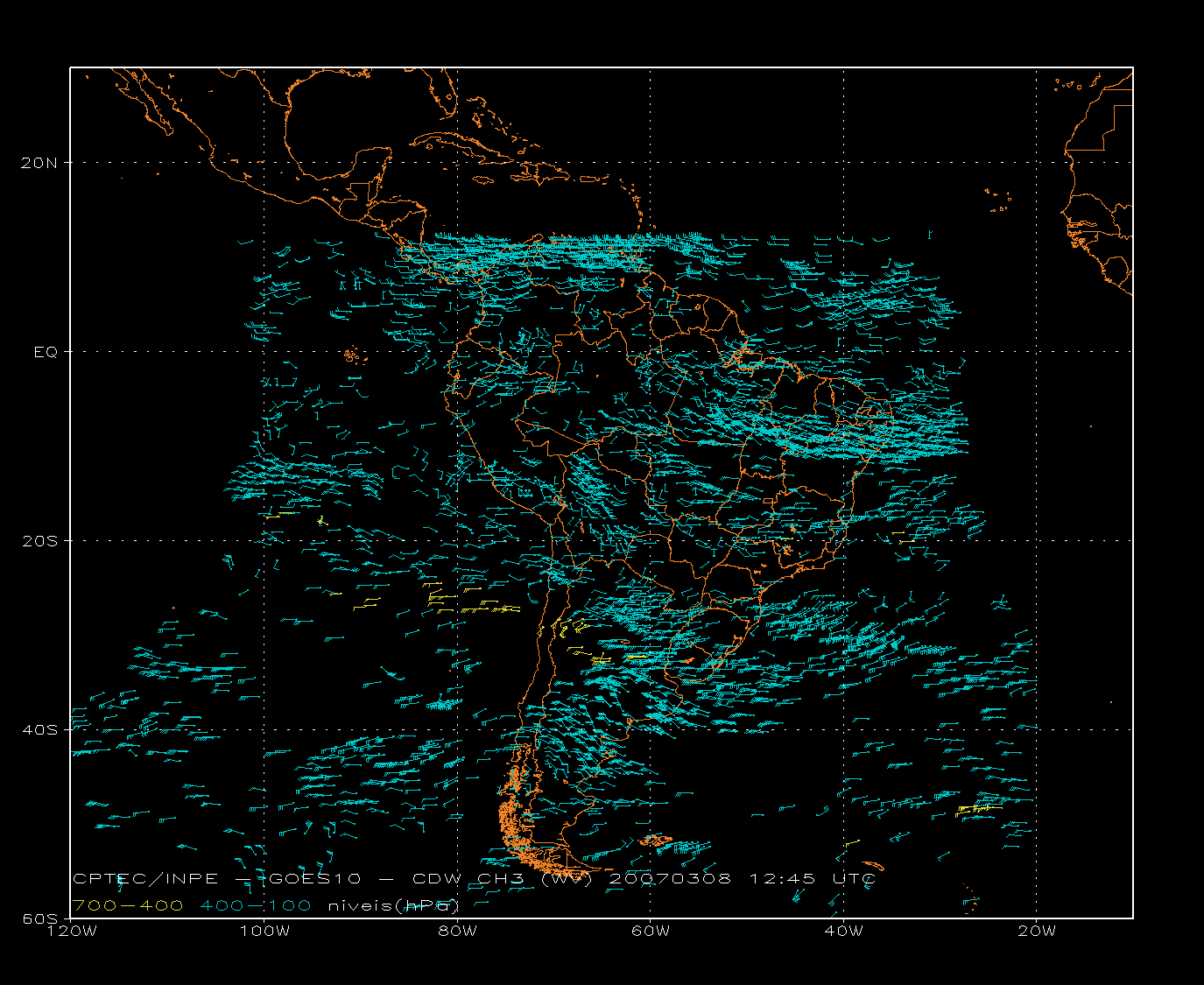Click the yellow 700-400 legend entry

coord(128,905)
